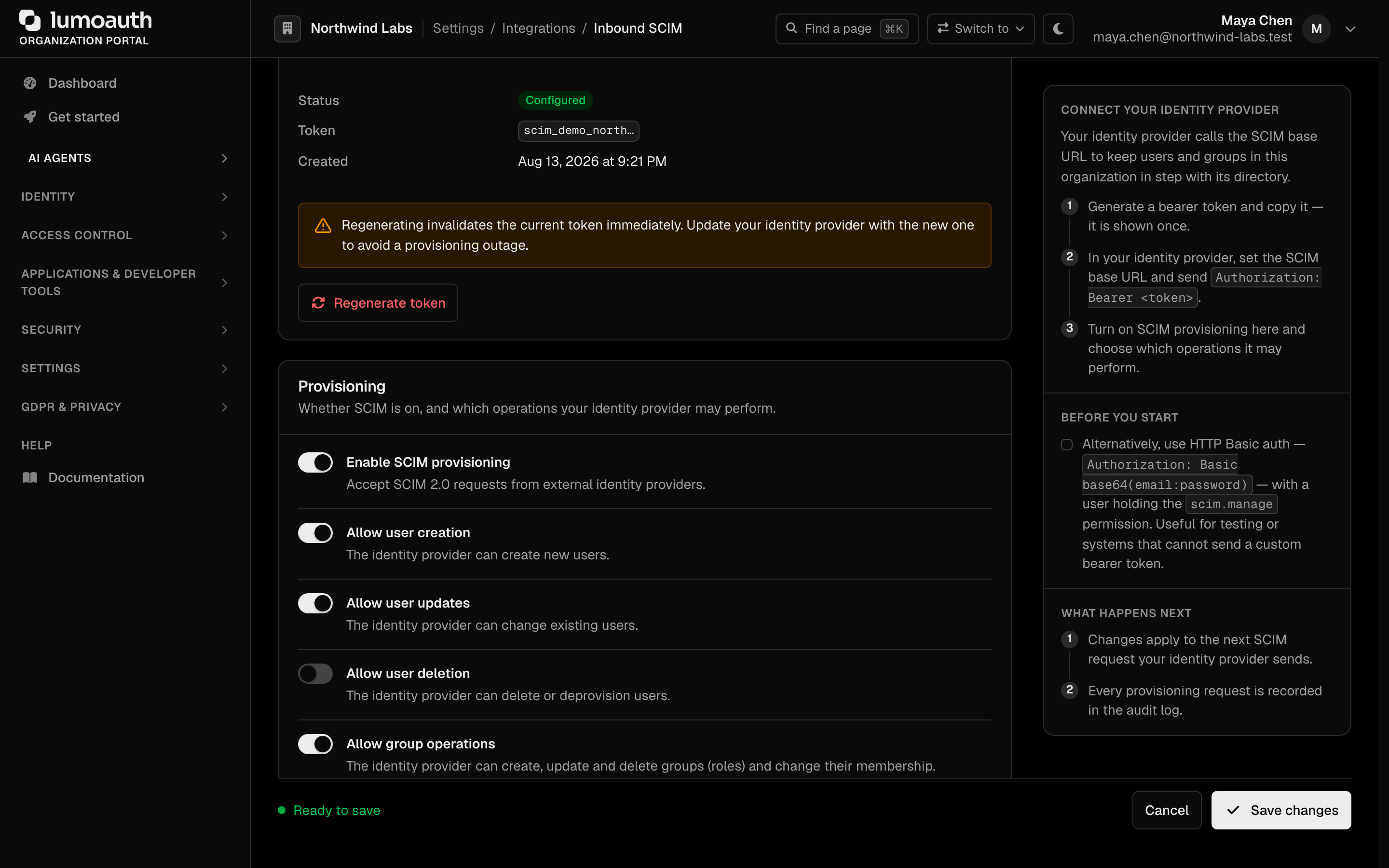Click the swap arrows icon on Switch to
Image resolution: width=1389 pixels, height=868 pixels.
[x=942, y=28]
